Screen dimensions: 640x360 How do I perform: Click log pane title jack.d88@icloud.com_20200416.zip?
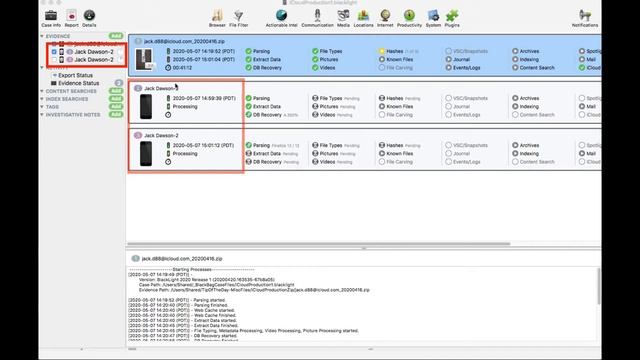[x=182, y=259]
